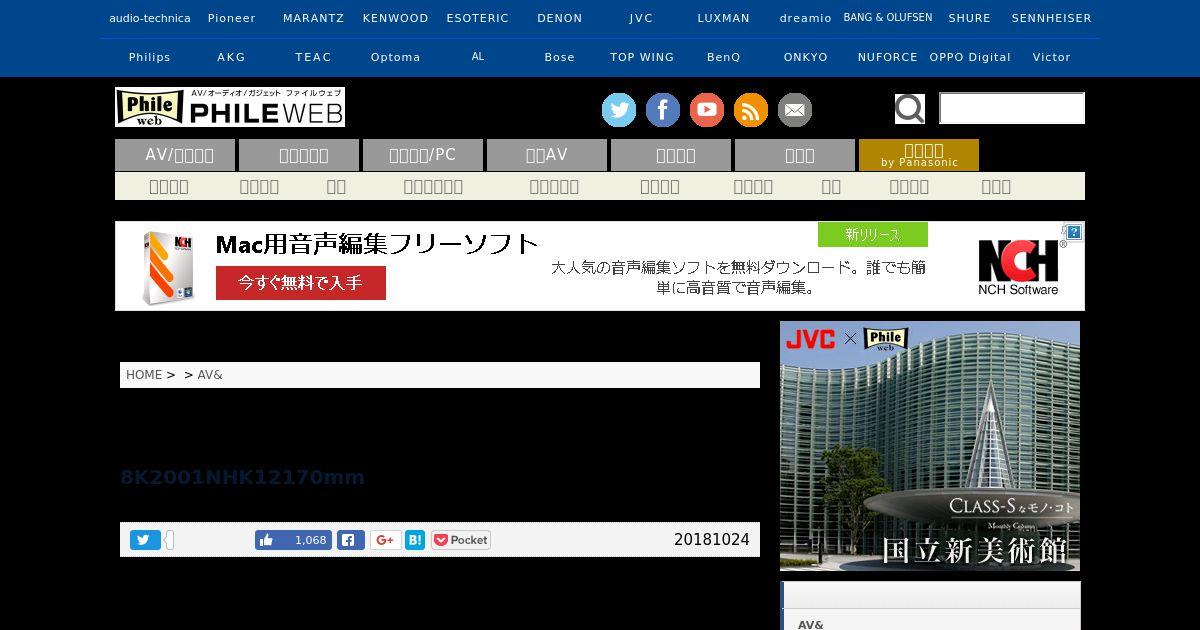
Task: Open the BANG & OLUFSEN brand link
Action: [x=888, y=18]
